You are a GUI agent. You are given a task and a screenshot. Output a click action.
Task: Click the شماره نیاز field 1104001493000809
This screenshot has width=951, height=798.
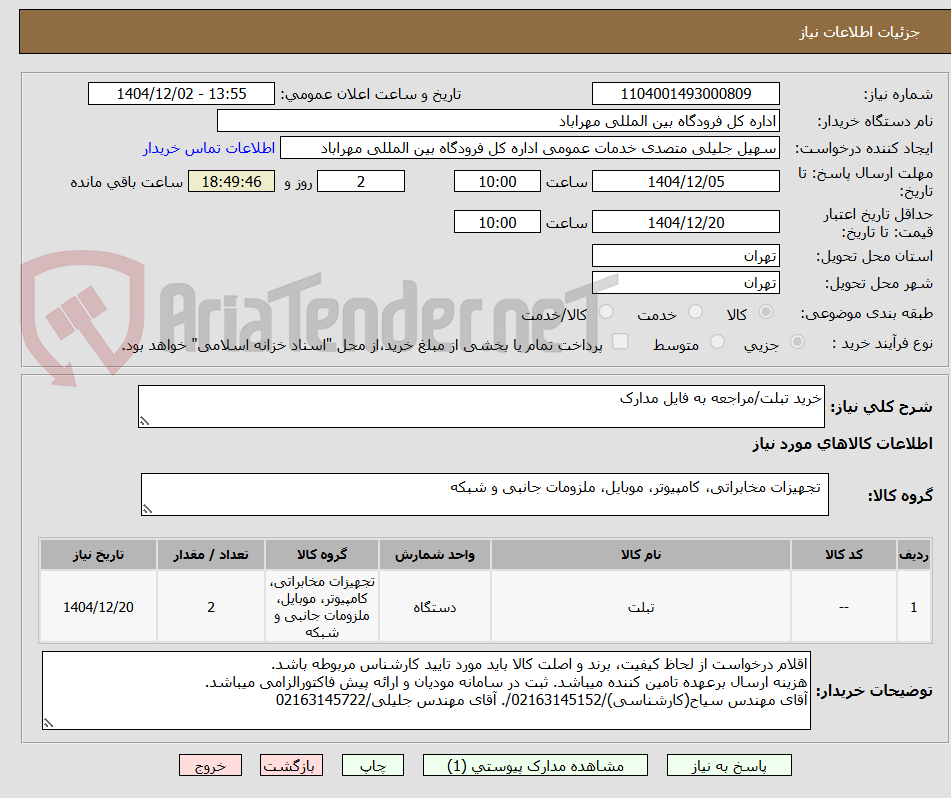[685, 94]
